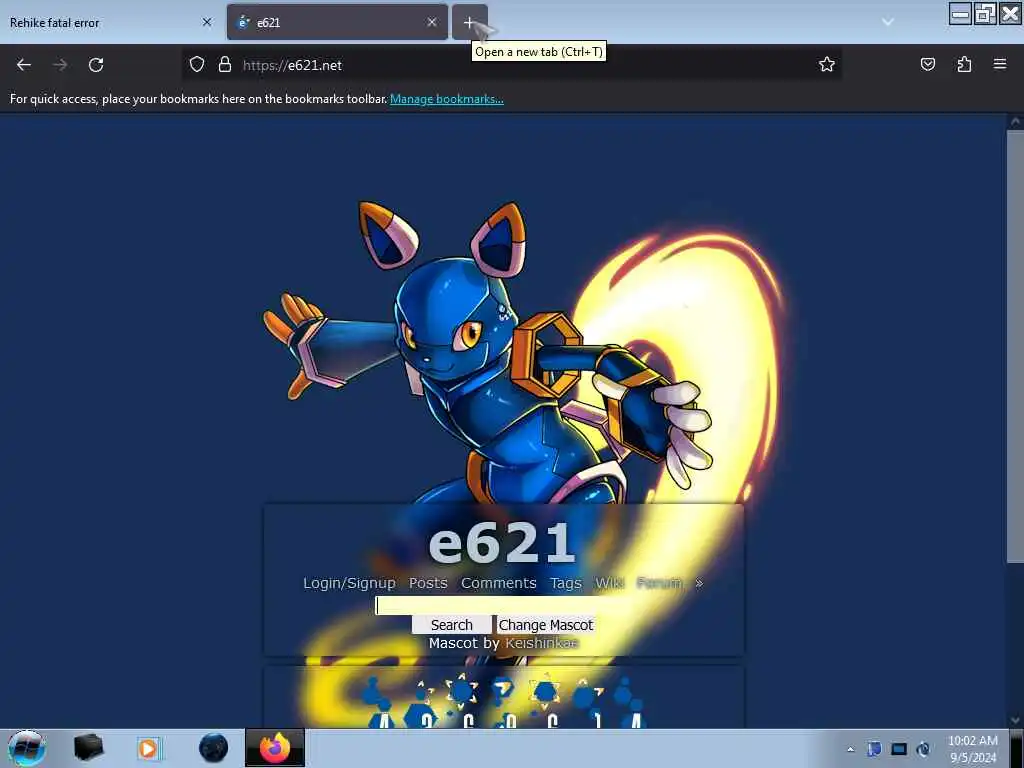Reload the current page
This screenshot has height=768, width=1024.
[x=96, y=65]
